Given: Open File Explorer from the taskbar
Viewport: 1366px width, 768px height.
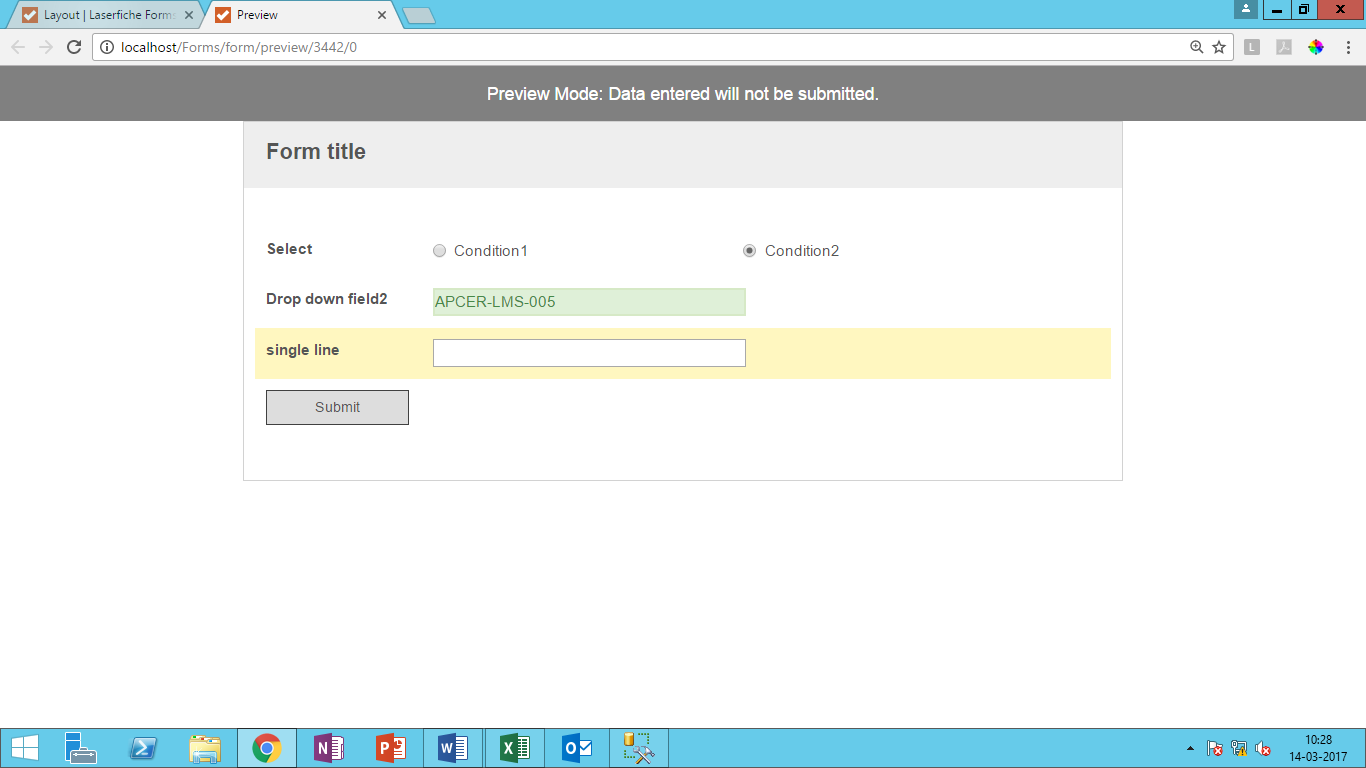Looking at the screenshot, I should pyautogui.click(x=205, y=748).
